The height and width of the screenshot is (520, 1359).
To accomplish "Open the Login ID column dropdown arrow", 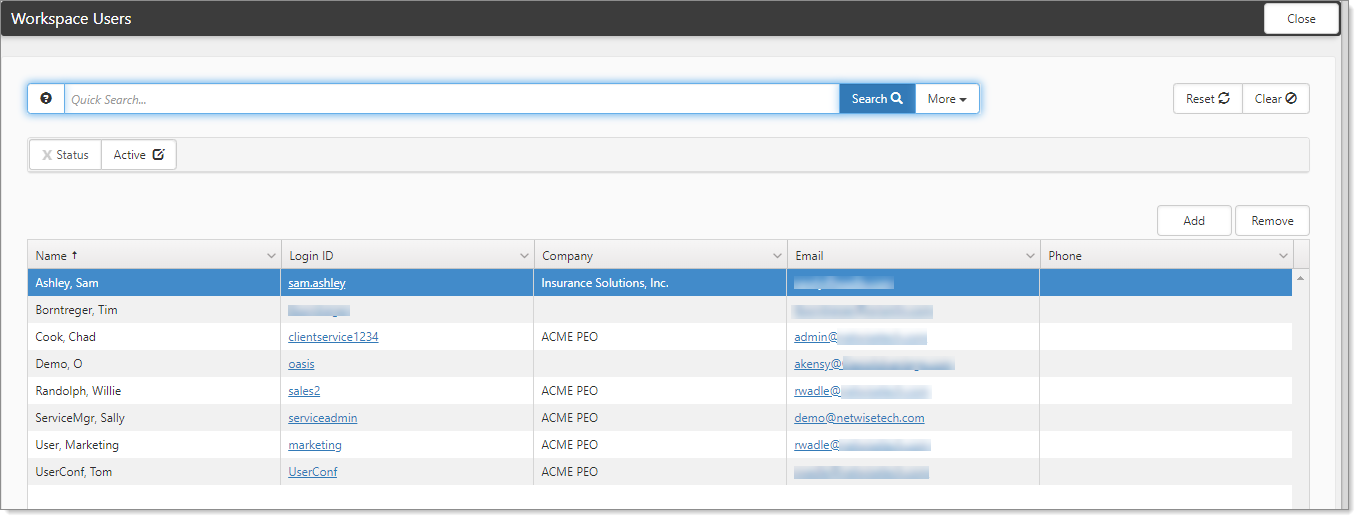I will click(x=524, y=256).
